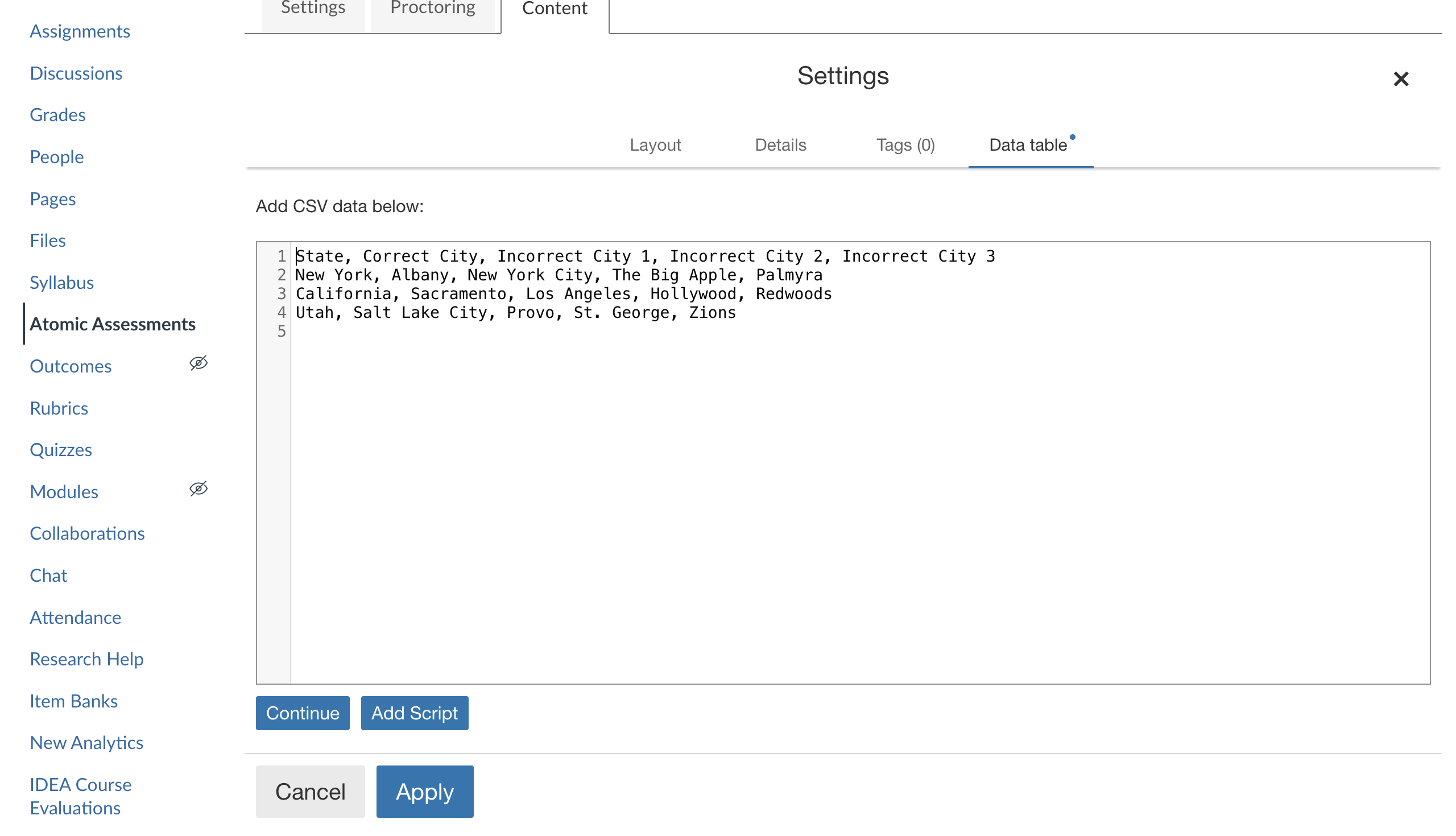This screenshot has height=836, width=1456.
Task: Click the Add Script button
Action: coord(415,713)
